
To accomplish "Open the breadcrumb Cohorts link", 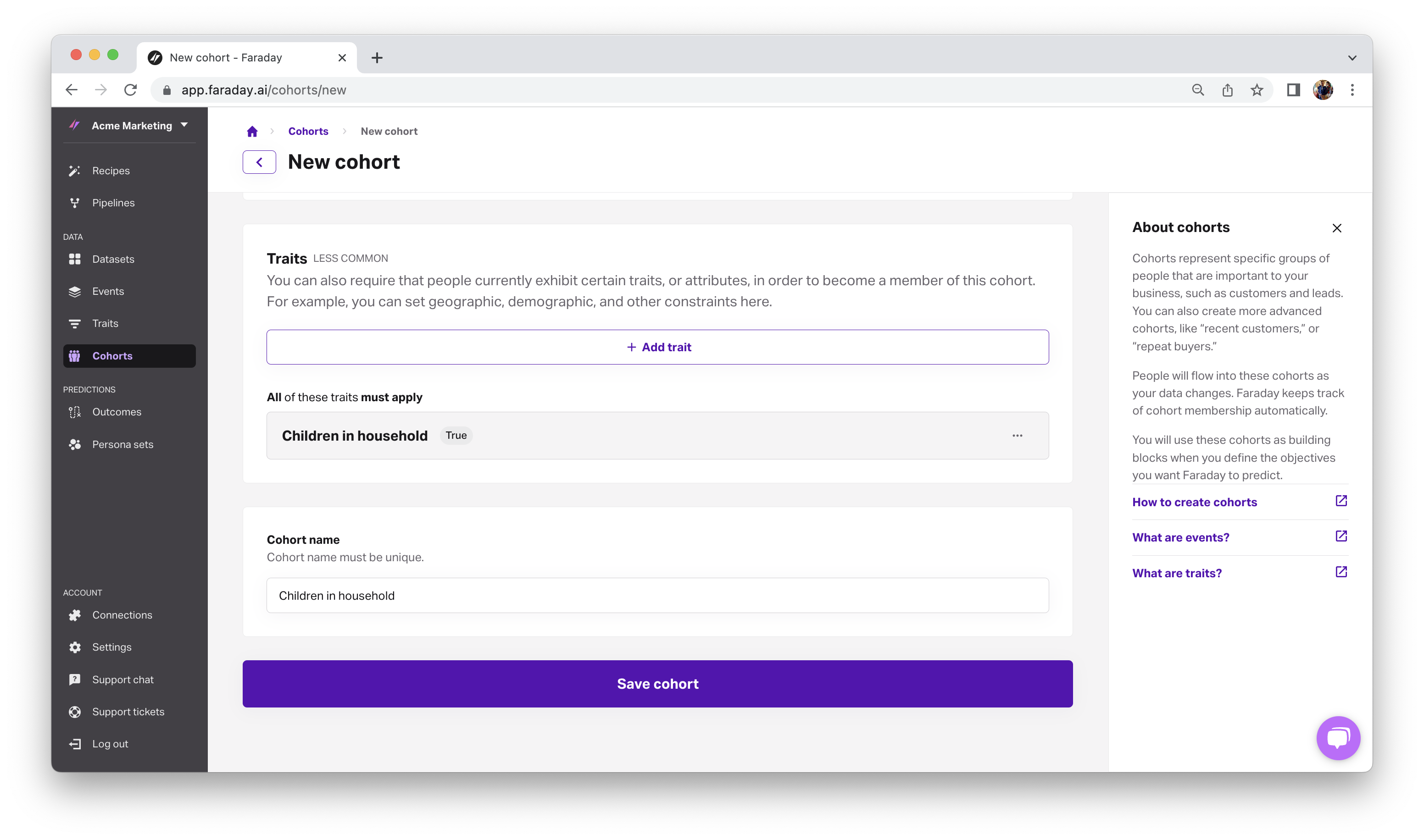I will click(308, 131).
